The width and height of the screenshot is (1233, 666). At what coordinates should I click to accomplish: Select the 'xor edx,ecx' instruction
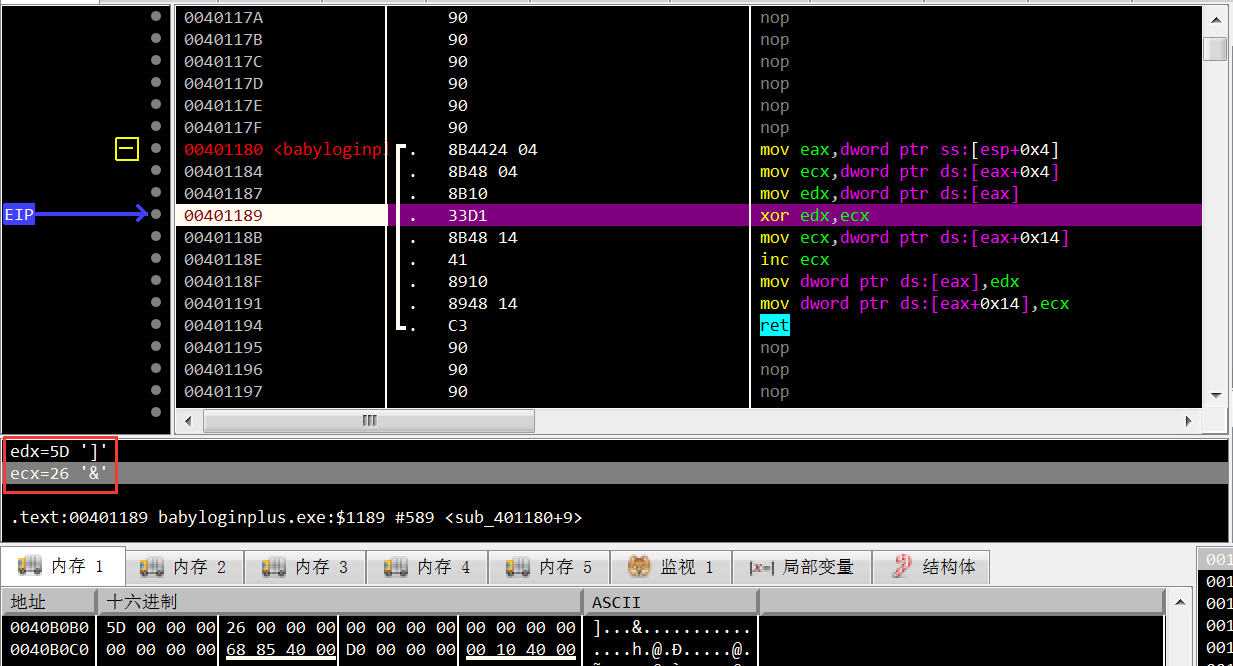815,215
